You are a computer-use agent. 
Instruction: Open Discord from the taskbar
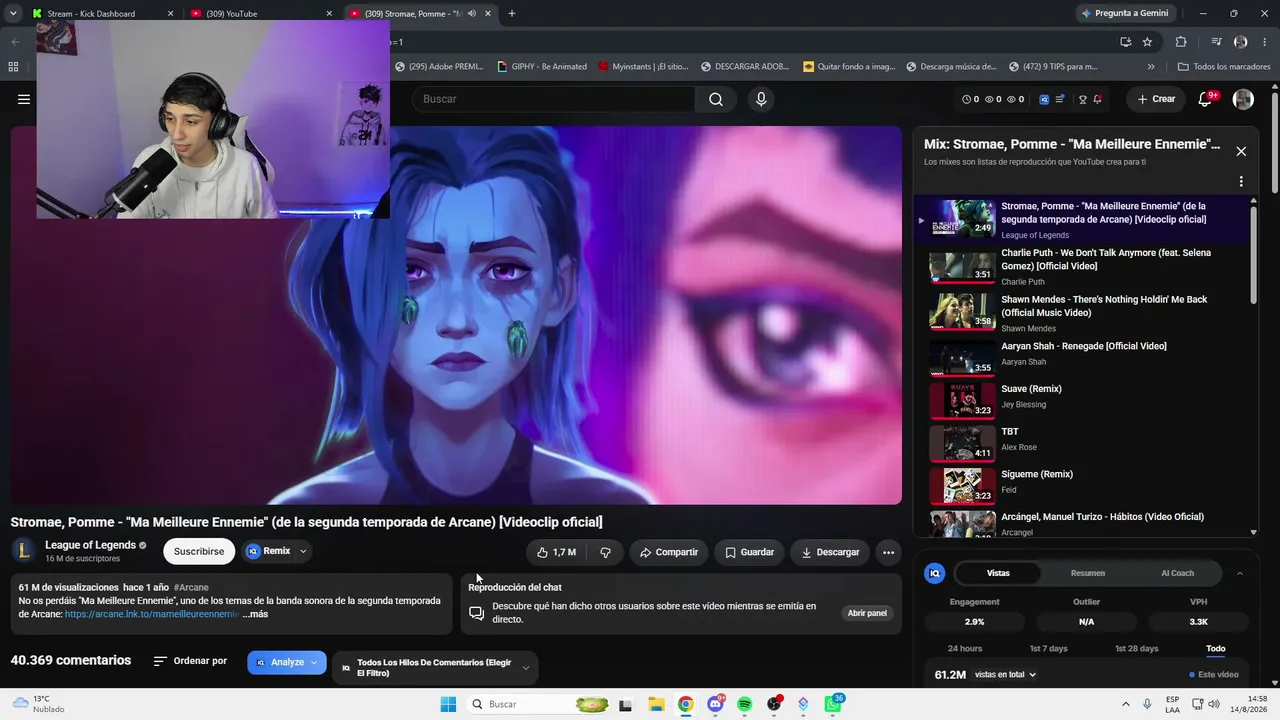[716, 704]
